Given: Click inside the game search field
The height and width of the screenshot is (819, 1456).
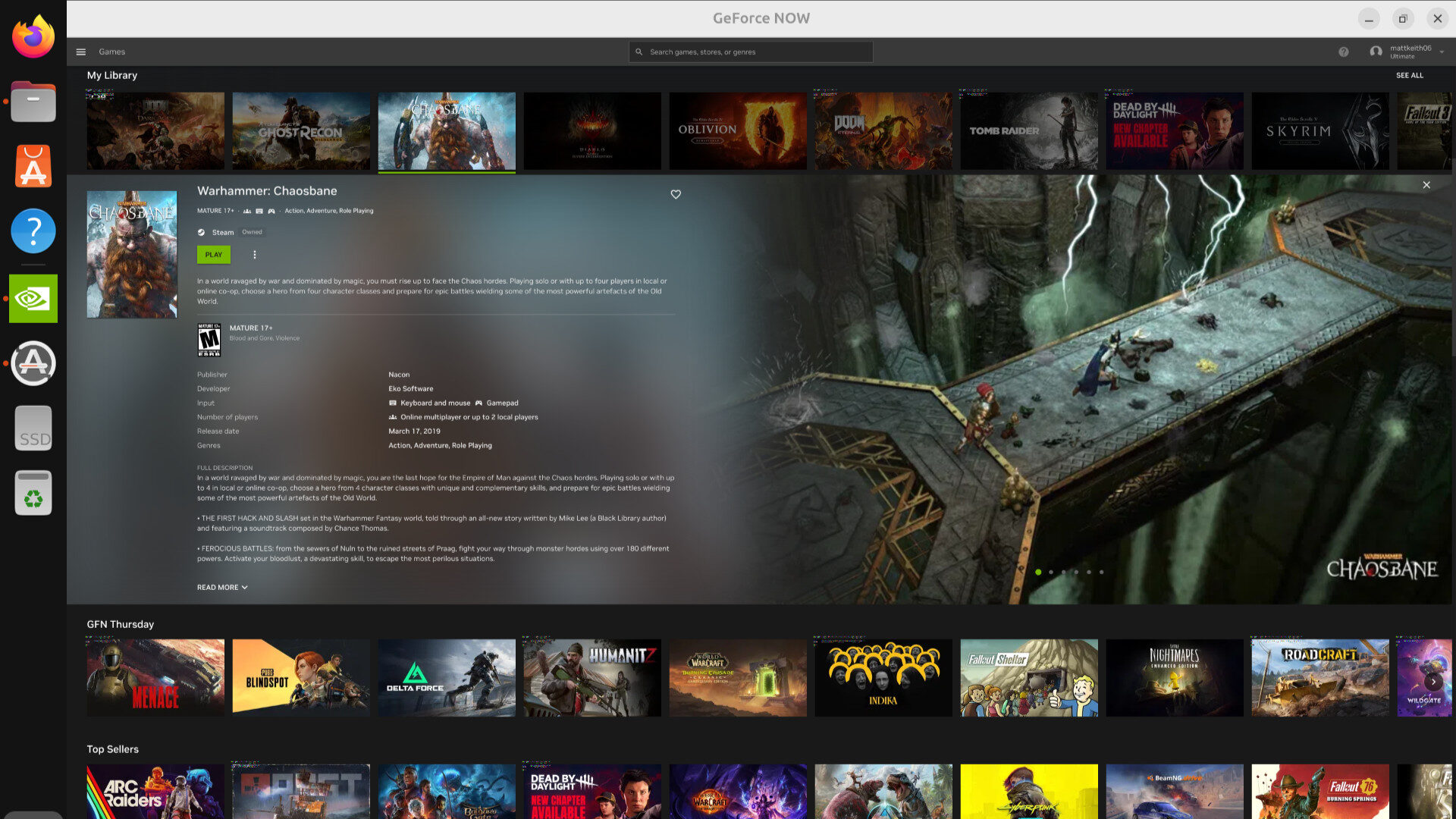Looking at the screenshot, I should 751,51.
